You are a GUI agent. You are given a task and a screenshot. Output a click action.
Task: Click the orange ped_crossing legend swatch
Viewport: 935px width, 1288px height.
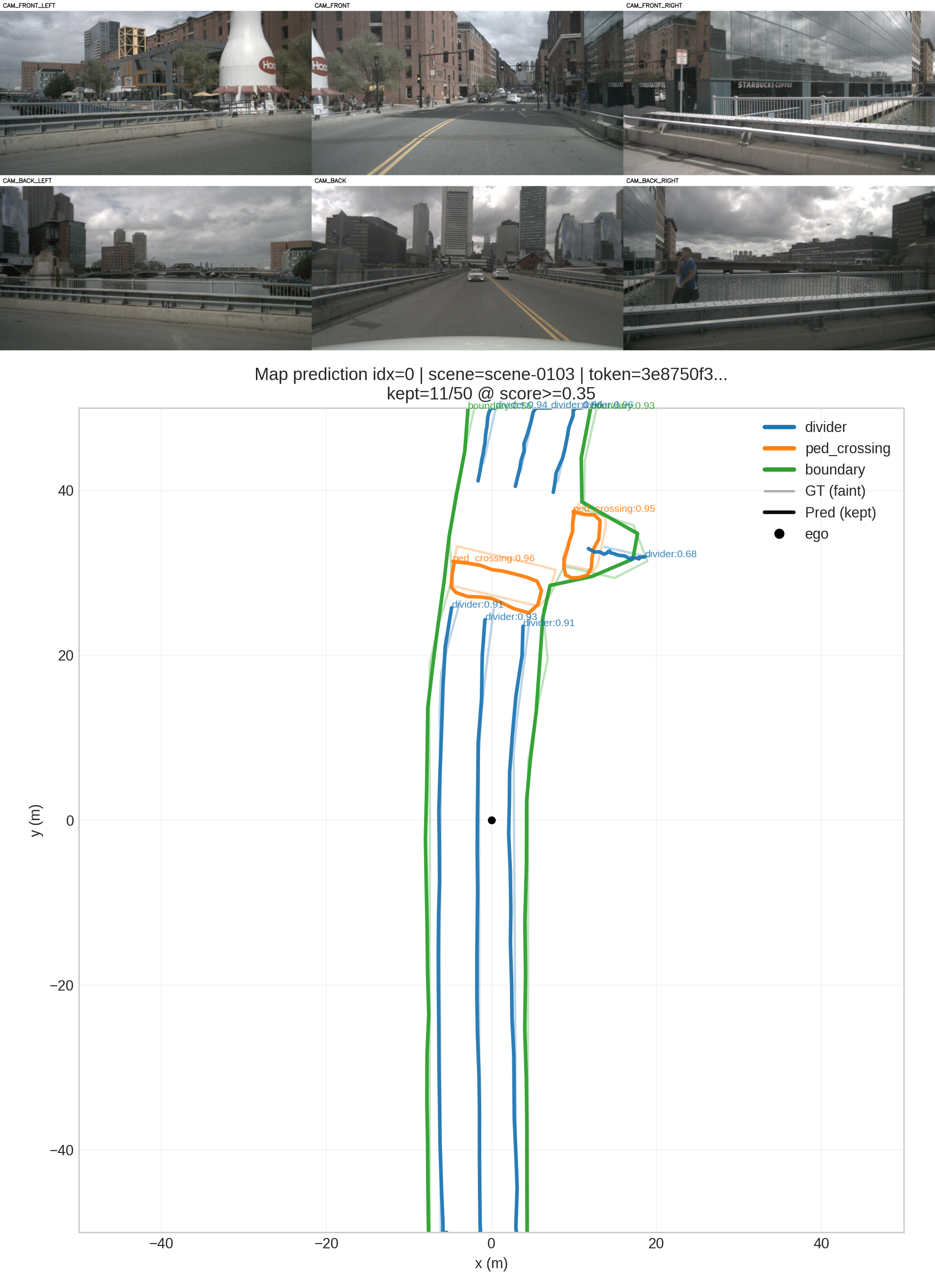(x=779, y=448)
